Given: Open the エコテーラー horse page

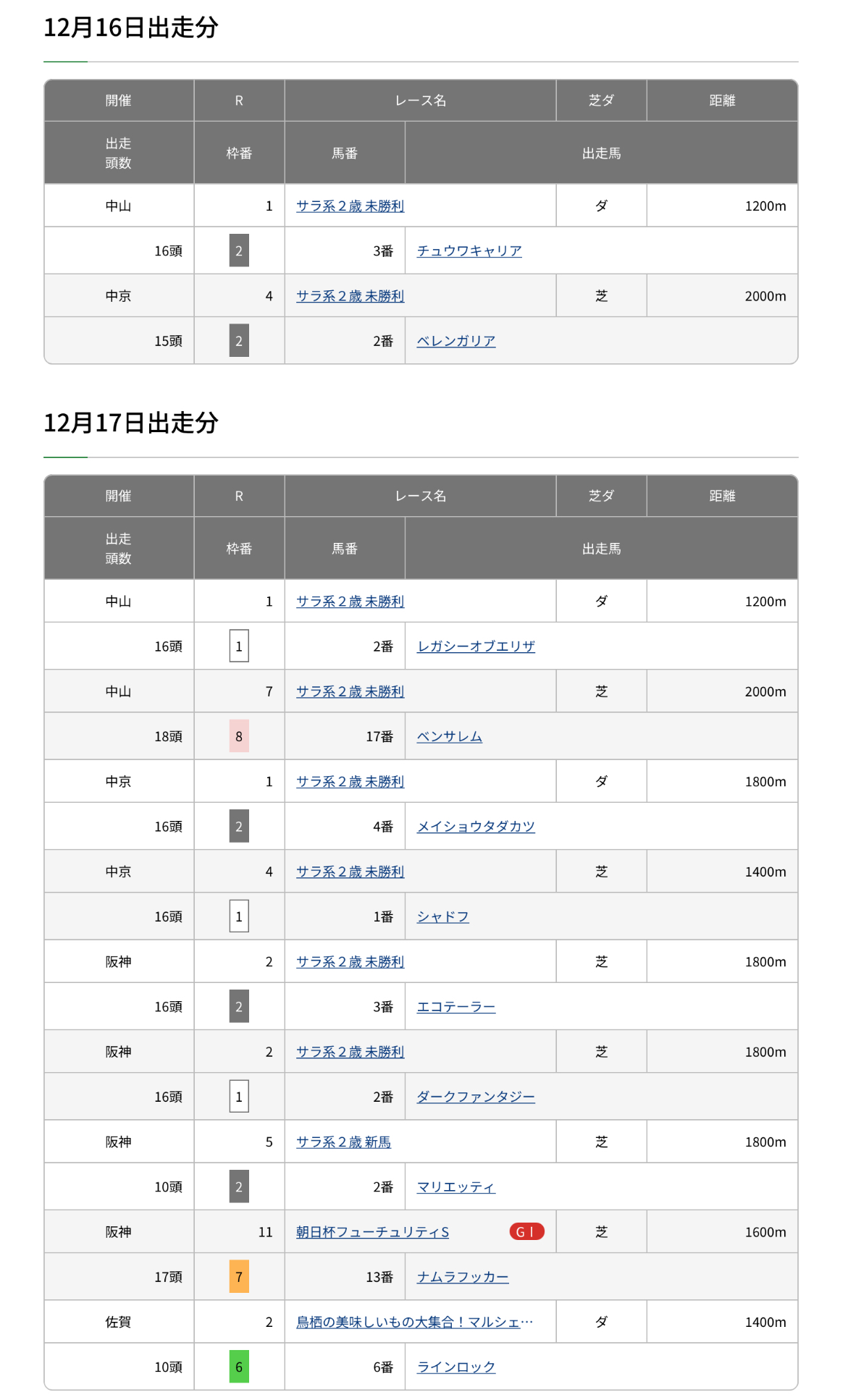Looking at the screenshot, I should 456,1007.
